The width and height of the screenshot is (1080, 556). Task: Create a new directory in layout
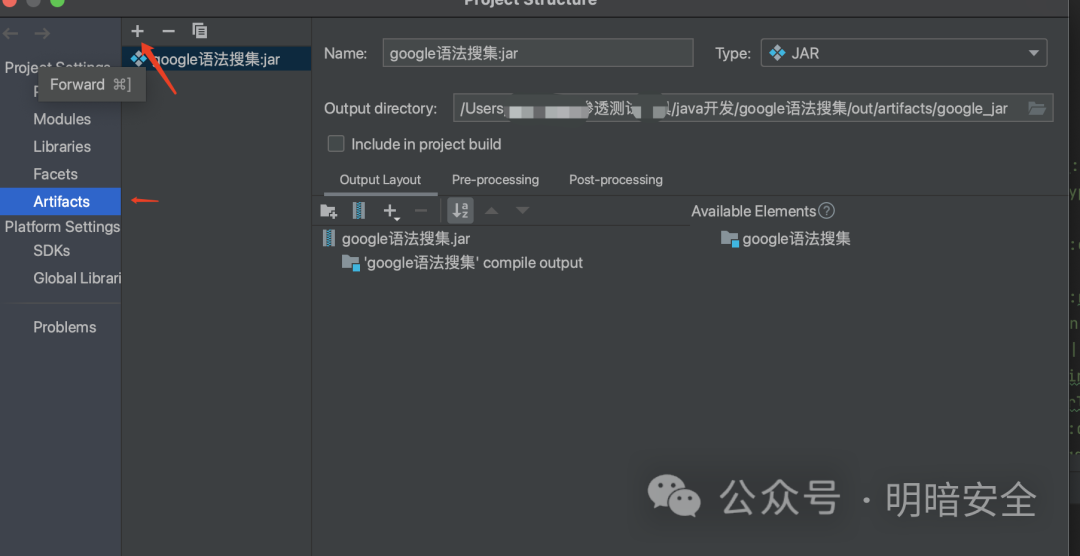click(329, 211)
